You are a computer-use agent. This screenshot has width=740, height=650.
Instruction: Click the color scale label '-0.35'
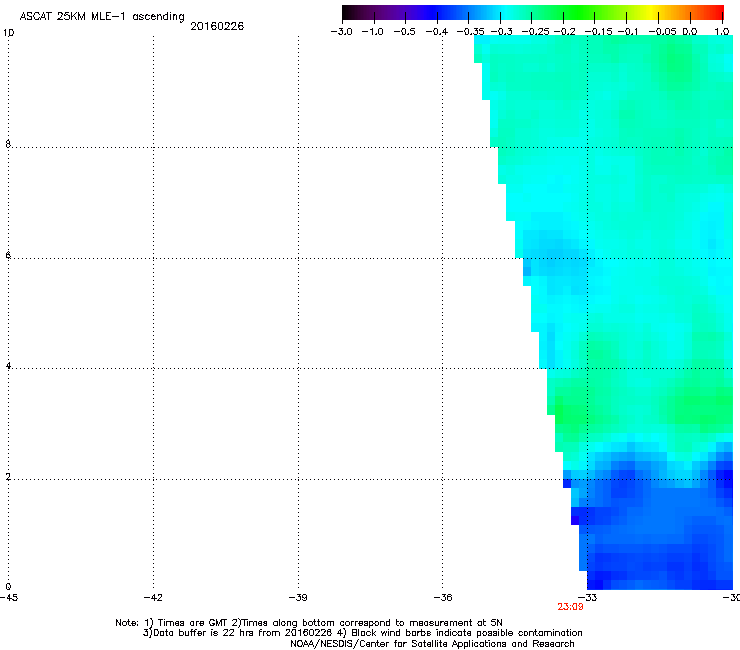coord(470,32)
